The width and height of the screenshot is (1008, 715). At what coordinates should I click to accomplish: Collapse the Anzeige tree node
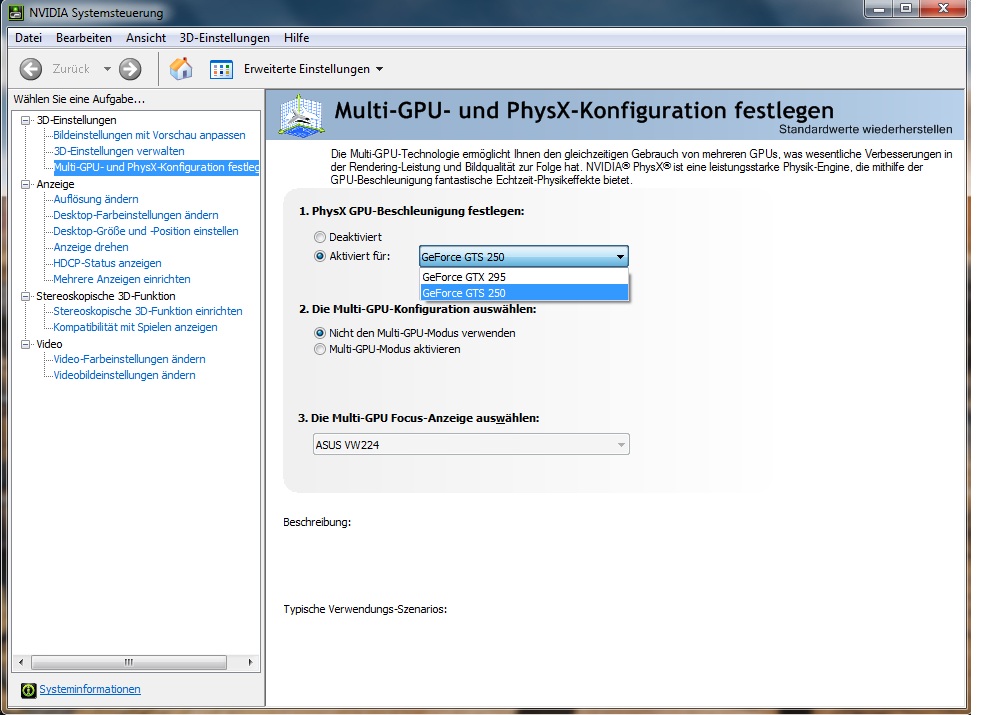click(x=26, y=185)
